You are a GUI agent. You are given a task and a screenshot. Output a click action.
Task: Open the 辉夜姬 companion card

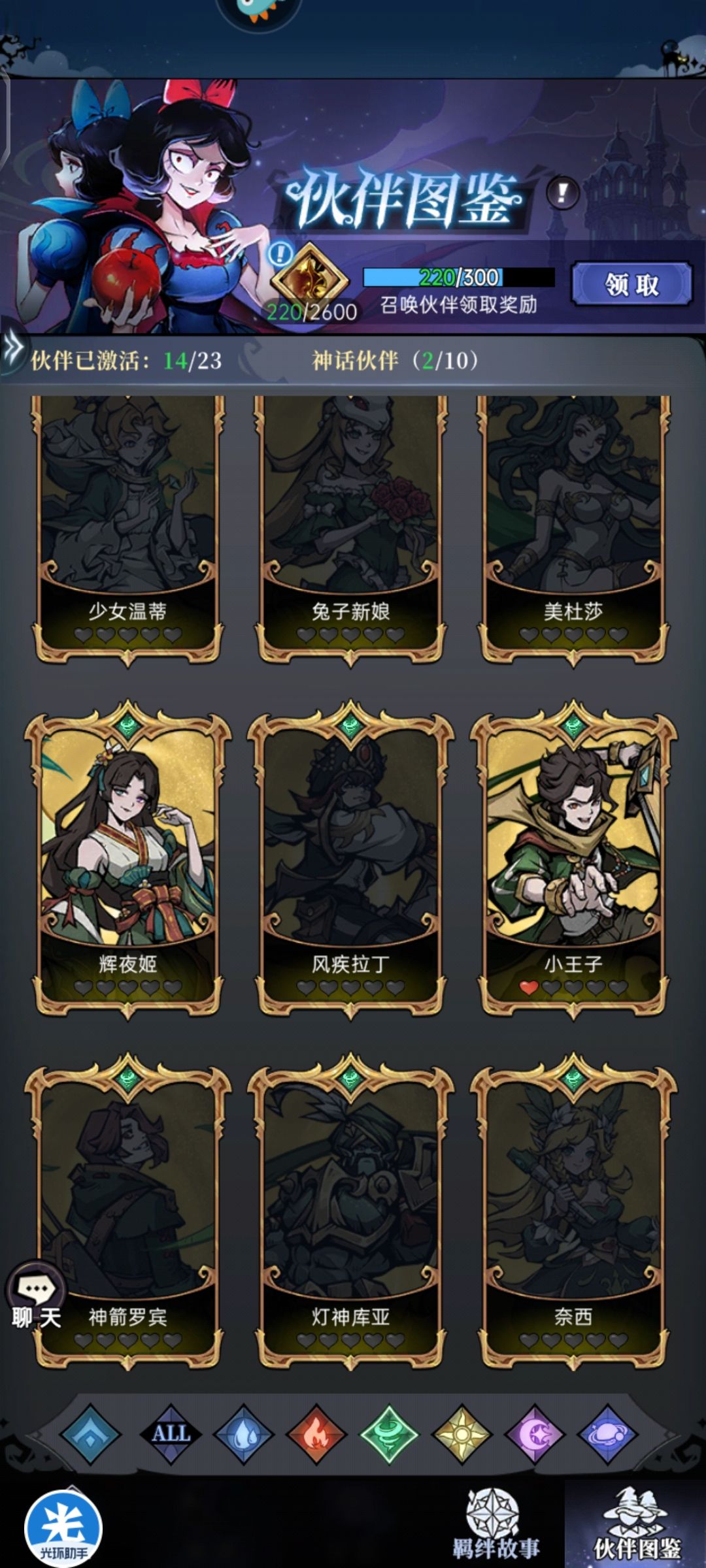pos(127,858)
